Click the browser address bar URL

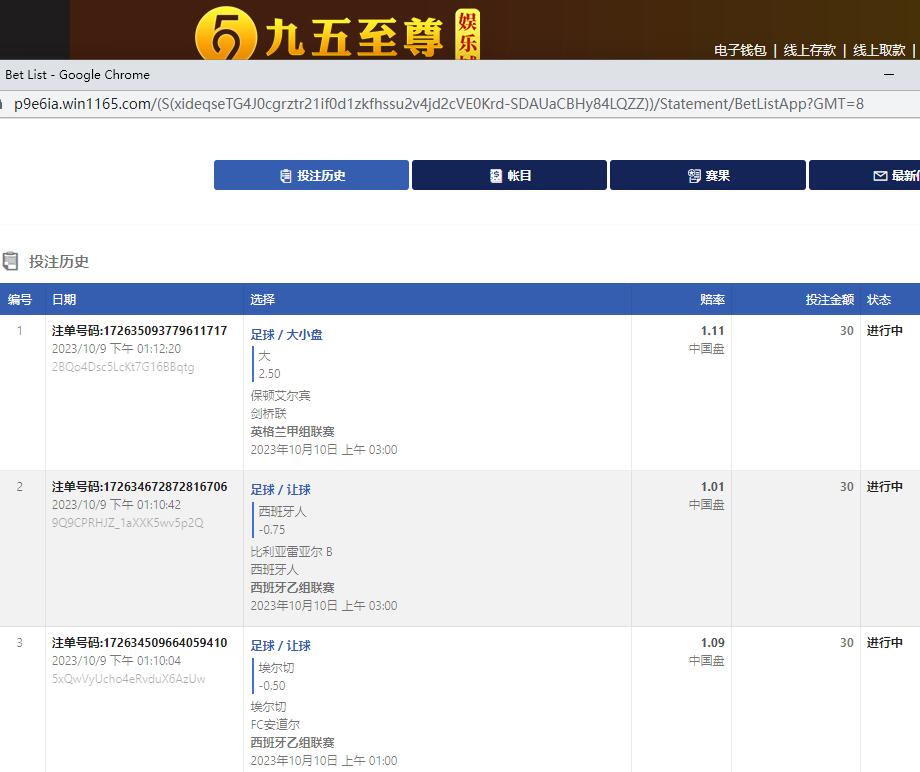point(438,104)
